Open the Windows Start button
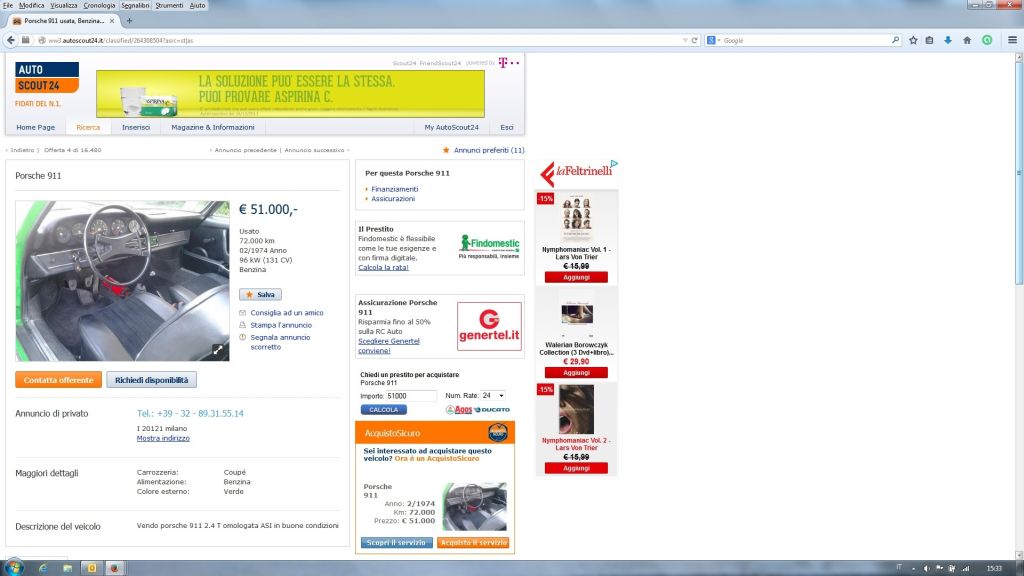Screen dimensions: 1024x576 [x=13, y=568]
